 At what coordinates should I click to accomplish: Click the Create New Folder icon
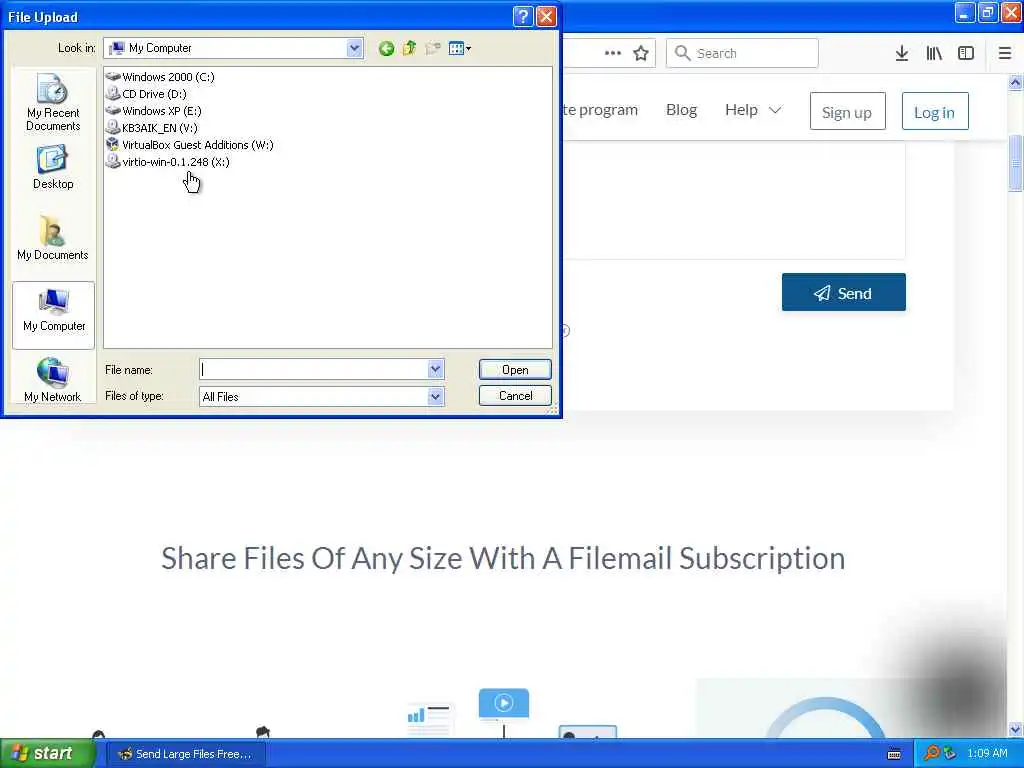pyautogui.click(x=432, y=48)
